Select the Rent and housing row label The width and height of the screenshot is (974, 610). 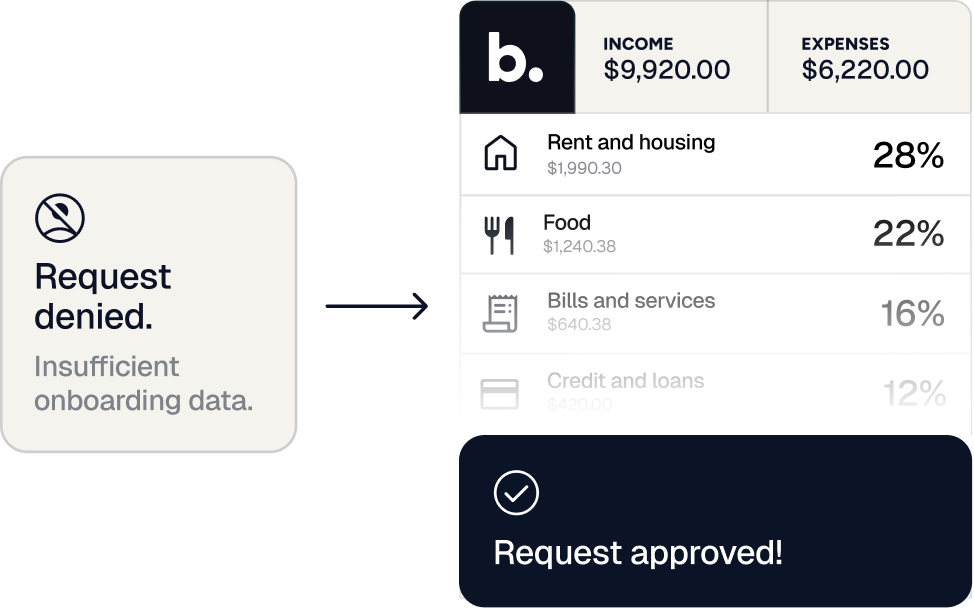pyautogui.click(x=630, y=143)
